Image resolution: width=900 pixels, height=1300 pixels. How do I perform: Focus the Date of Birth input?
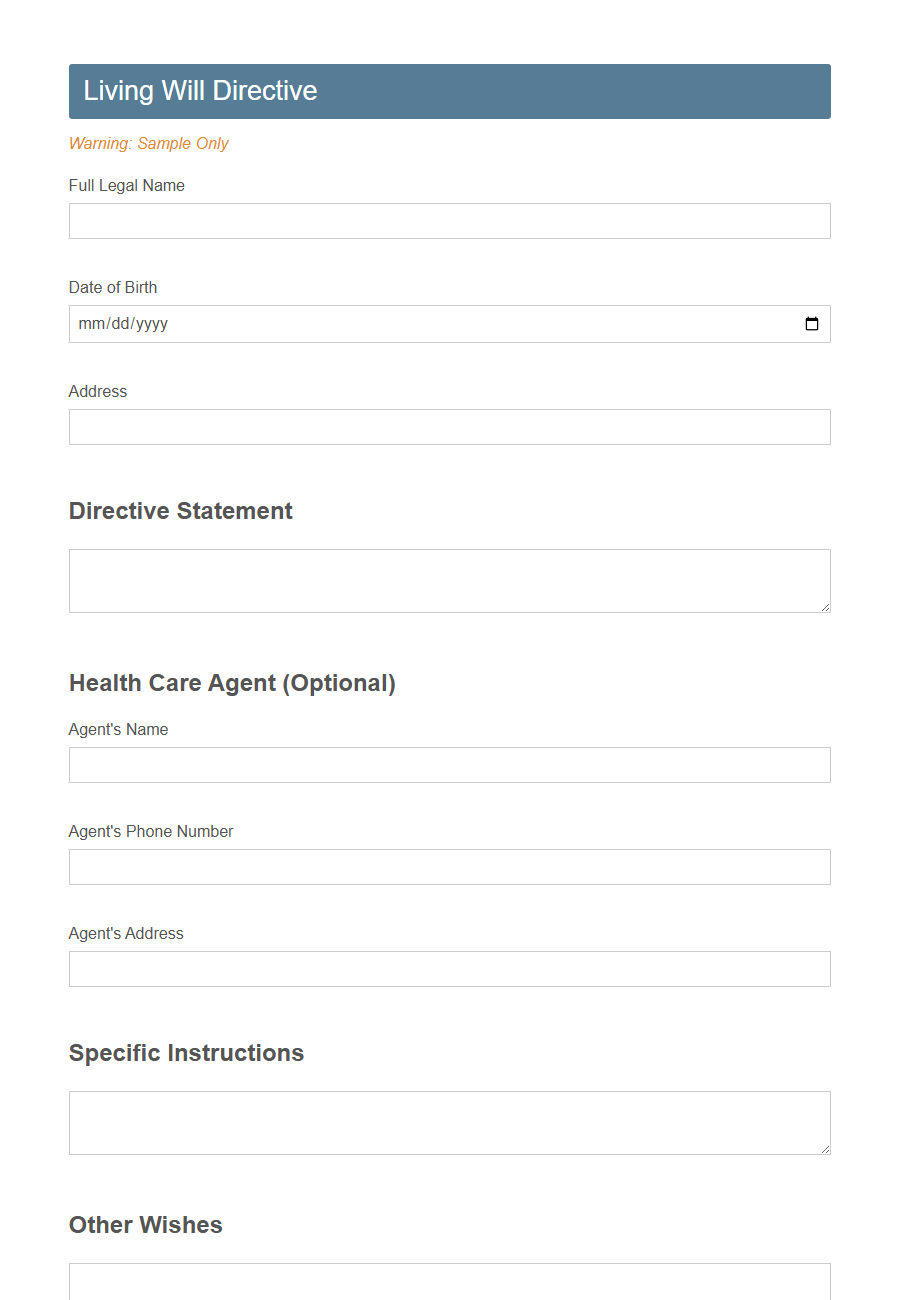coord(400,324)
